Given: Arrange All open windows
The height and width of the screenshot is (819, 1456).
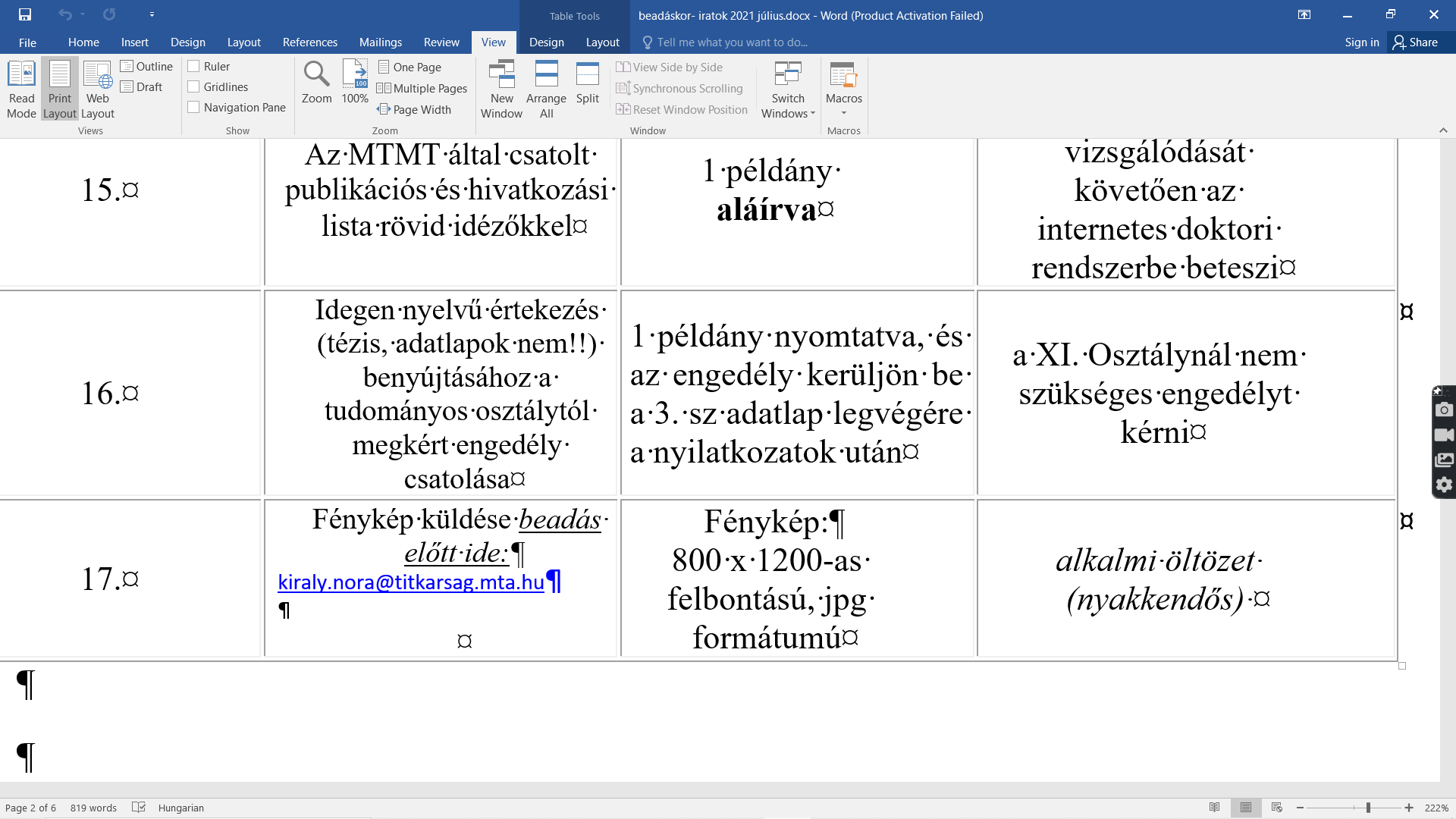Looking at the screenshot, I should tap(546, 89).
